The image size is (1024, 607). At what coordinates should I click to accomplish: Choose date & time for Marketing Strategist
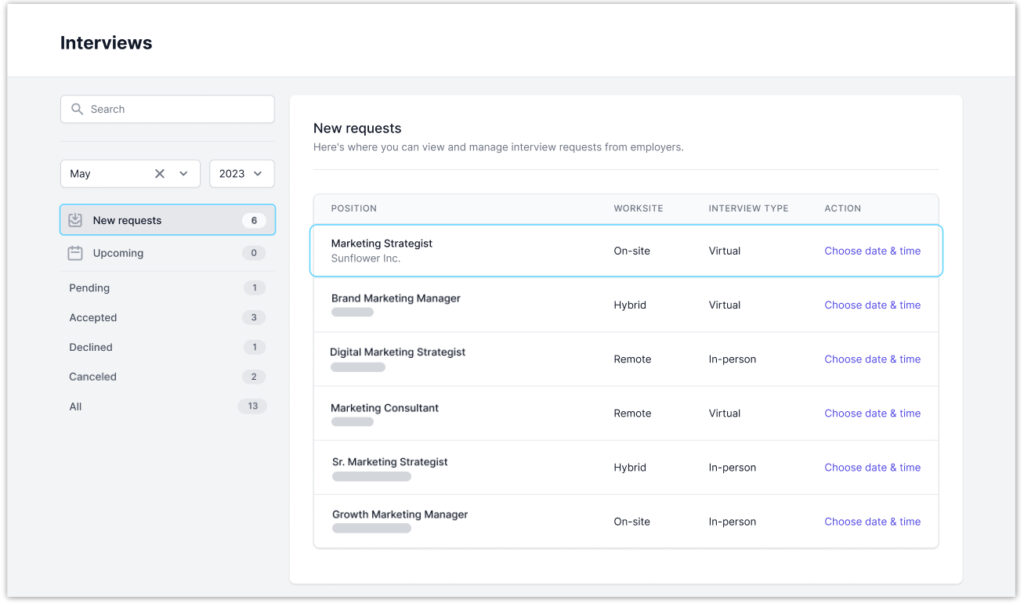pyautogui.click(x=872, y=251)
